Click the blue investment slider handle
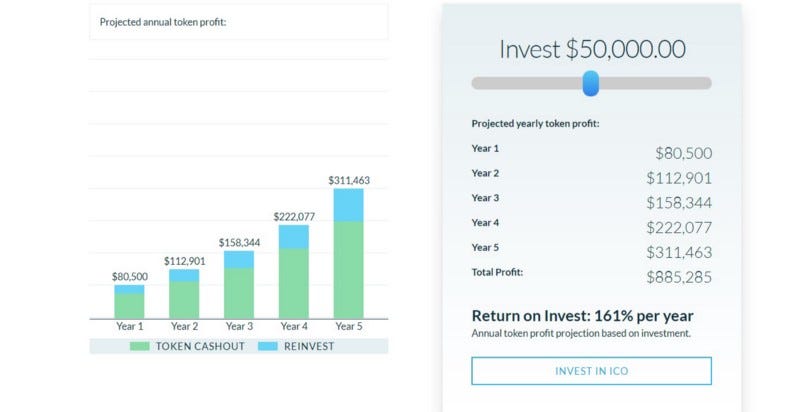800x412 pixels. pyautogui.click(x=591, y=83)
